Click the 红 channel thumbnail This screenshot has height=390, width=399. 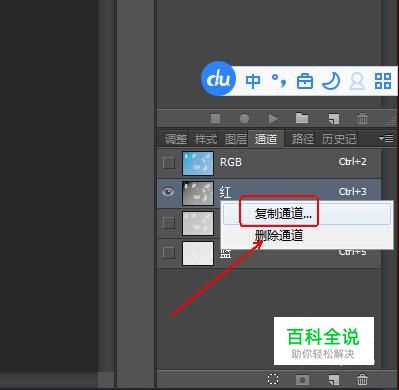pyautogui.click(x=198, y=193)
